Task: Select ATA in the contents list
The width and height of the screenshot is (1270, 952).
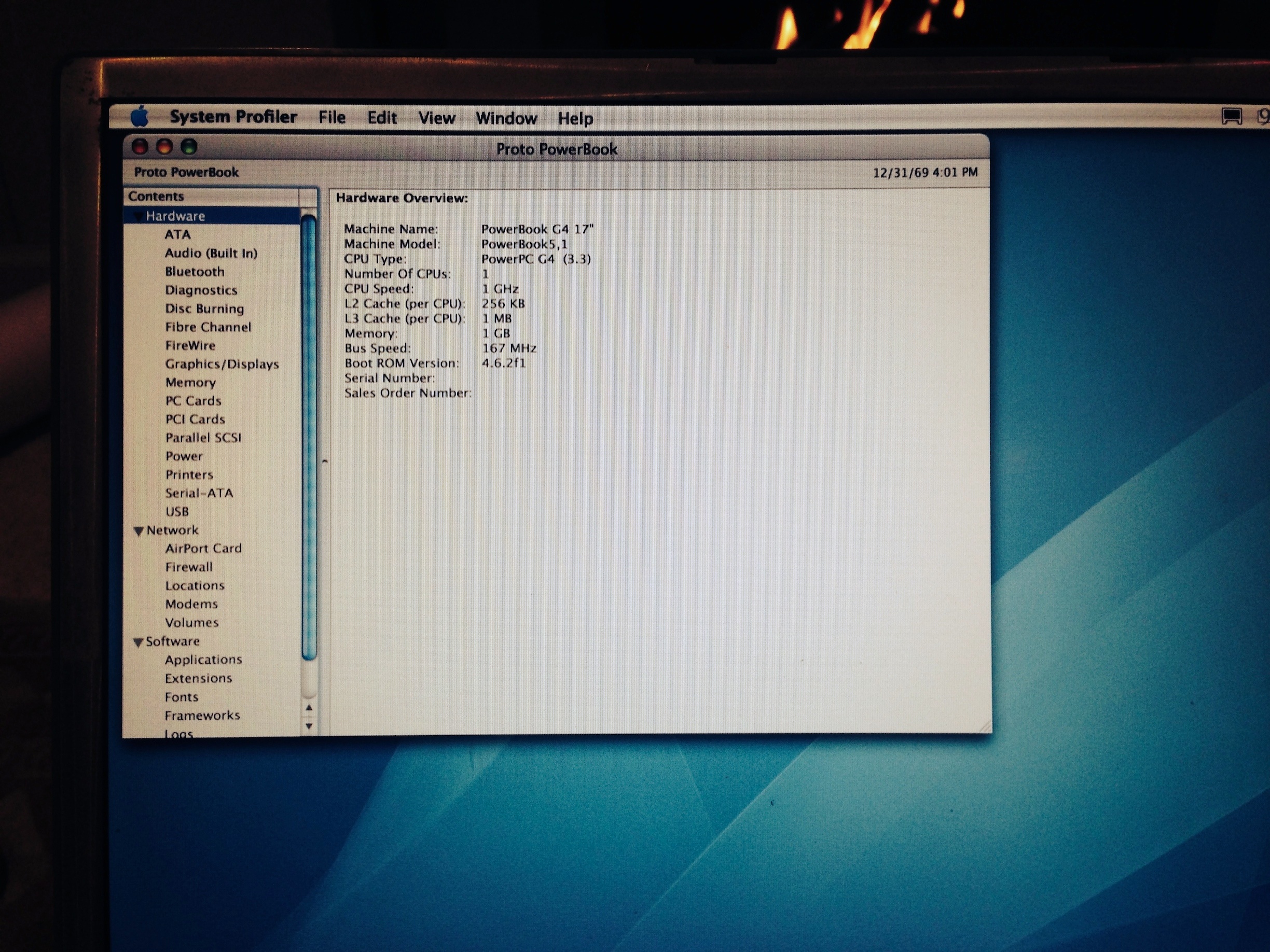Action: tap(177, 235)
